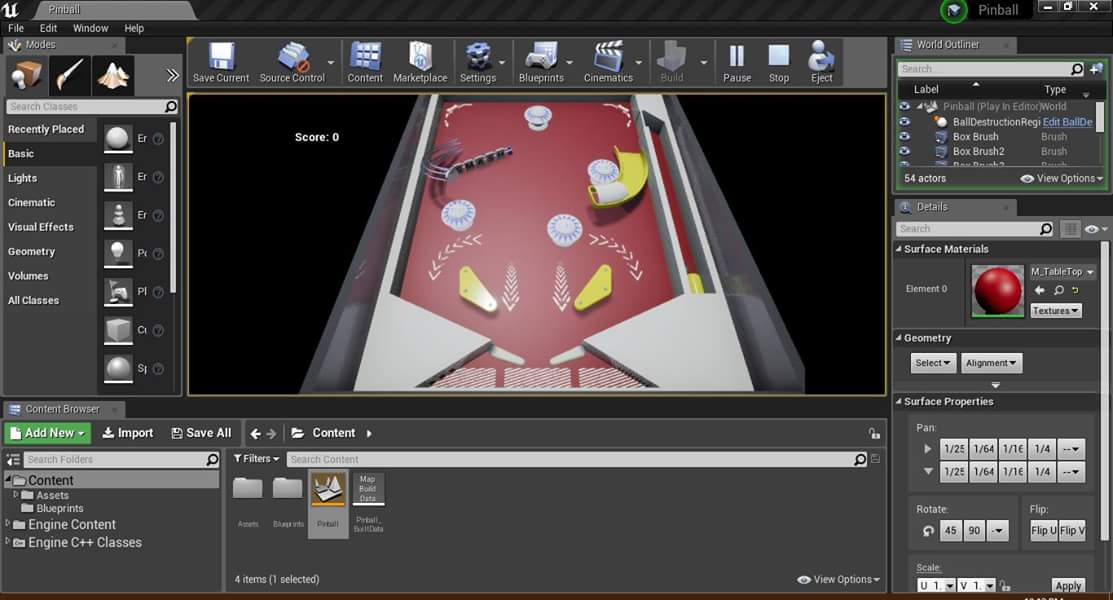Open help for the Cube placement item
The image size is (1113, 600).
[x=158, y=330]
